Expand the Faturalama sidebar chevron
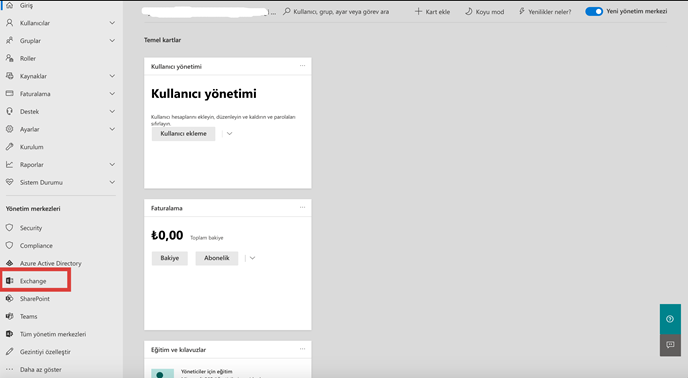The width and height of the screenshot is (688, 378). click(112, 94)
